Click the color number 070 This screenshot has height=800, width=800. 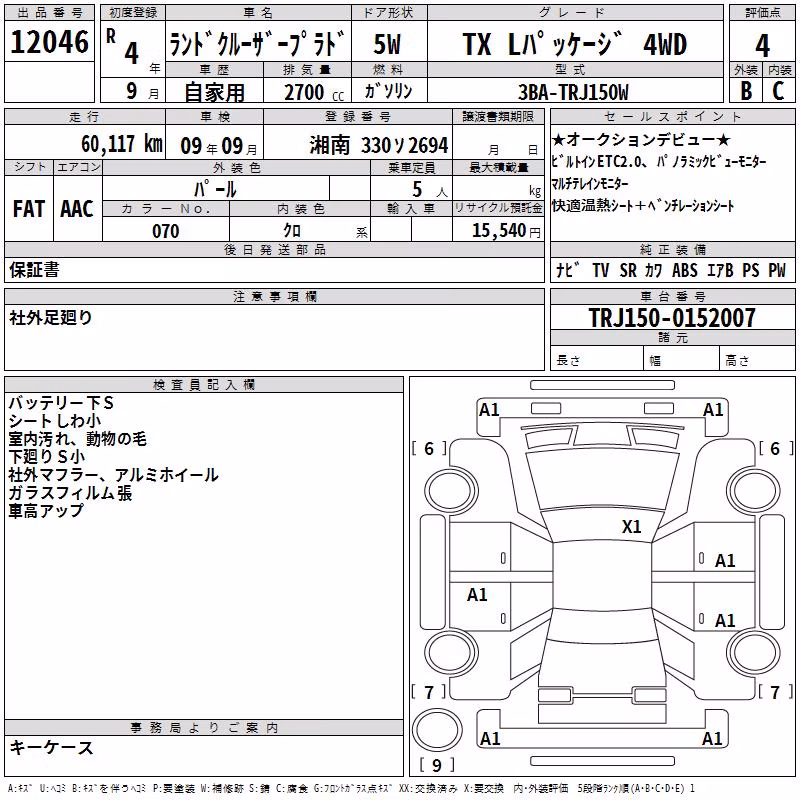tap(166, 231)
